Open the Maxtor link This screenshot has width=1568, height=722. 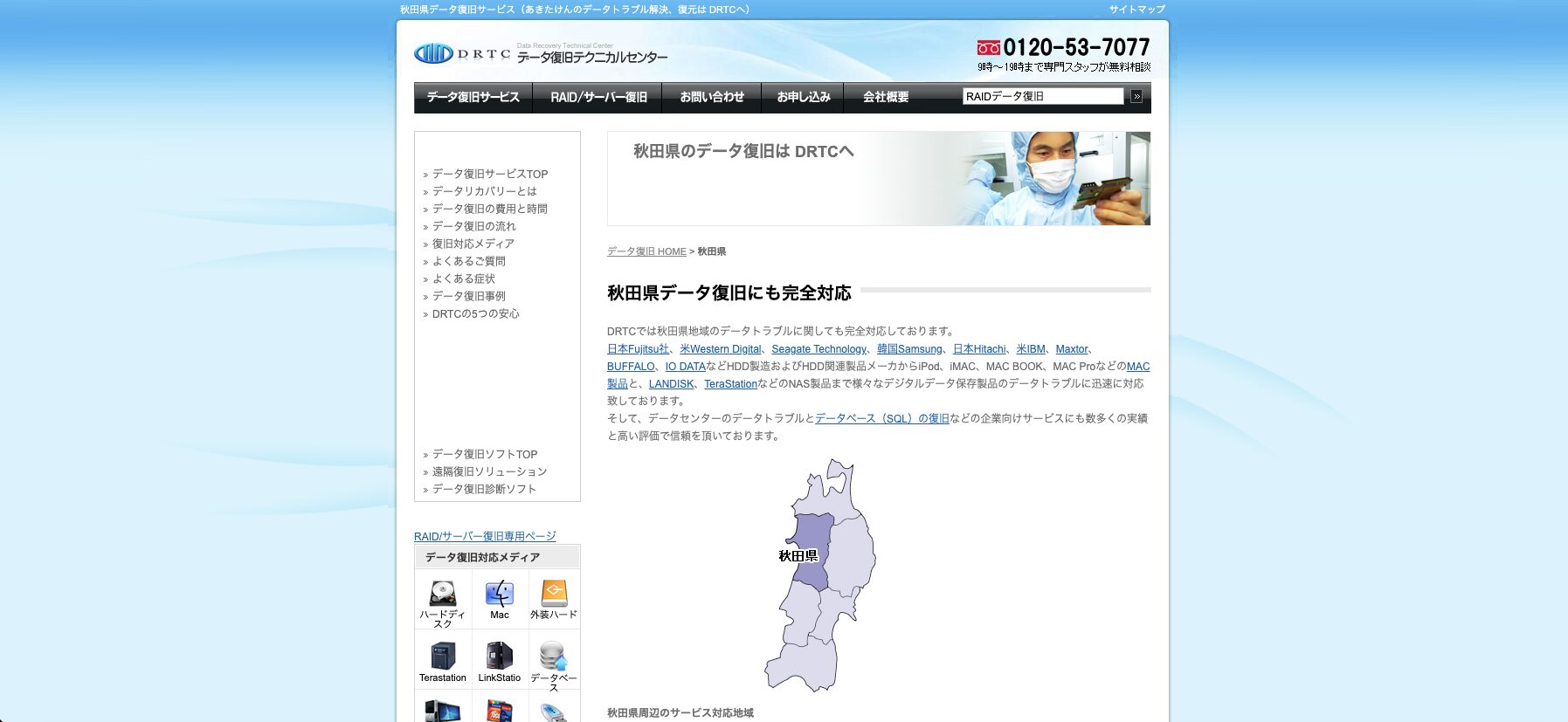click(x=1072, y=348)
